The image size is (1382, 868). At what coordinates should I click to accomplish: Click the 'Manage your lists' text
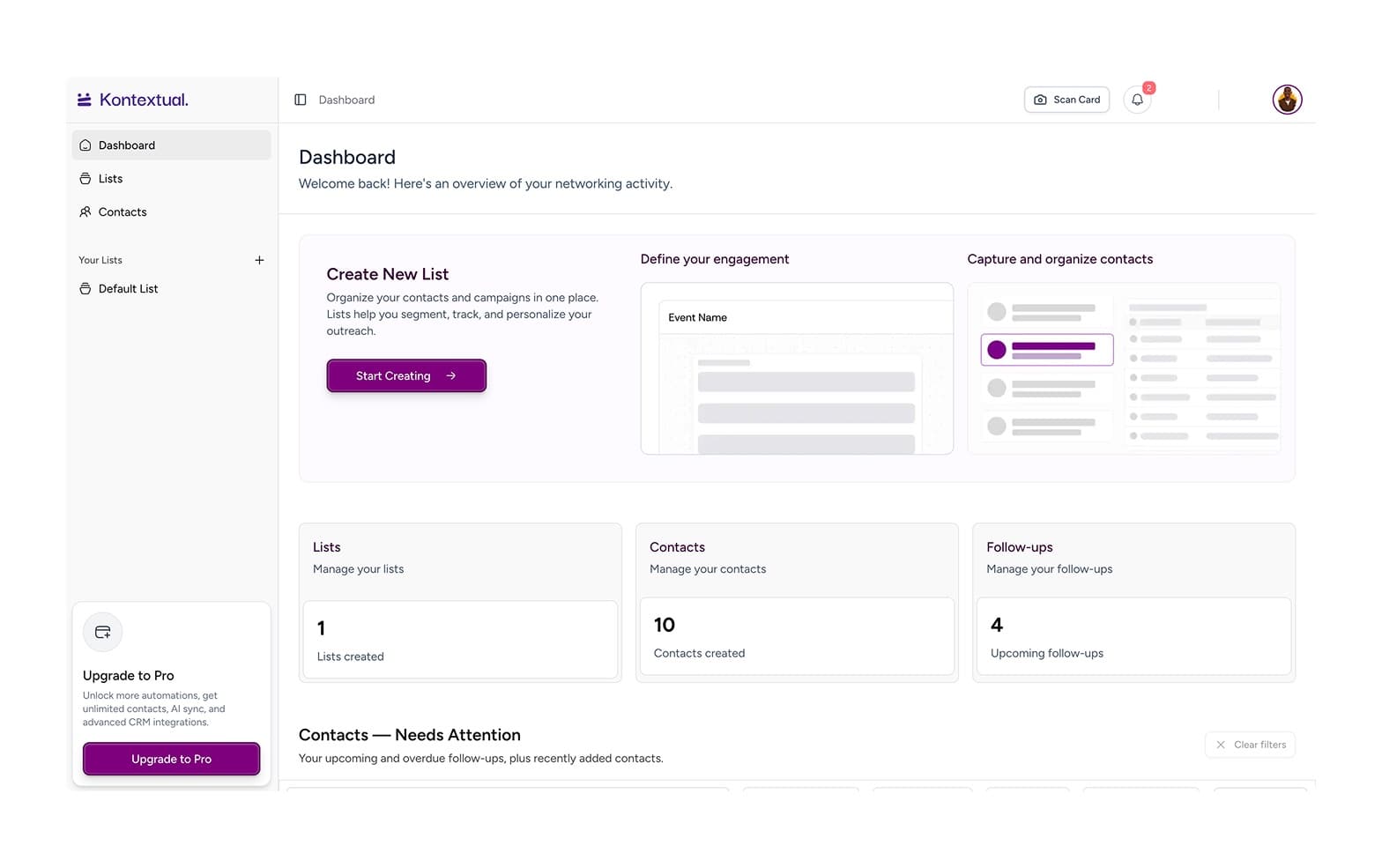(x=359, y=569)
